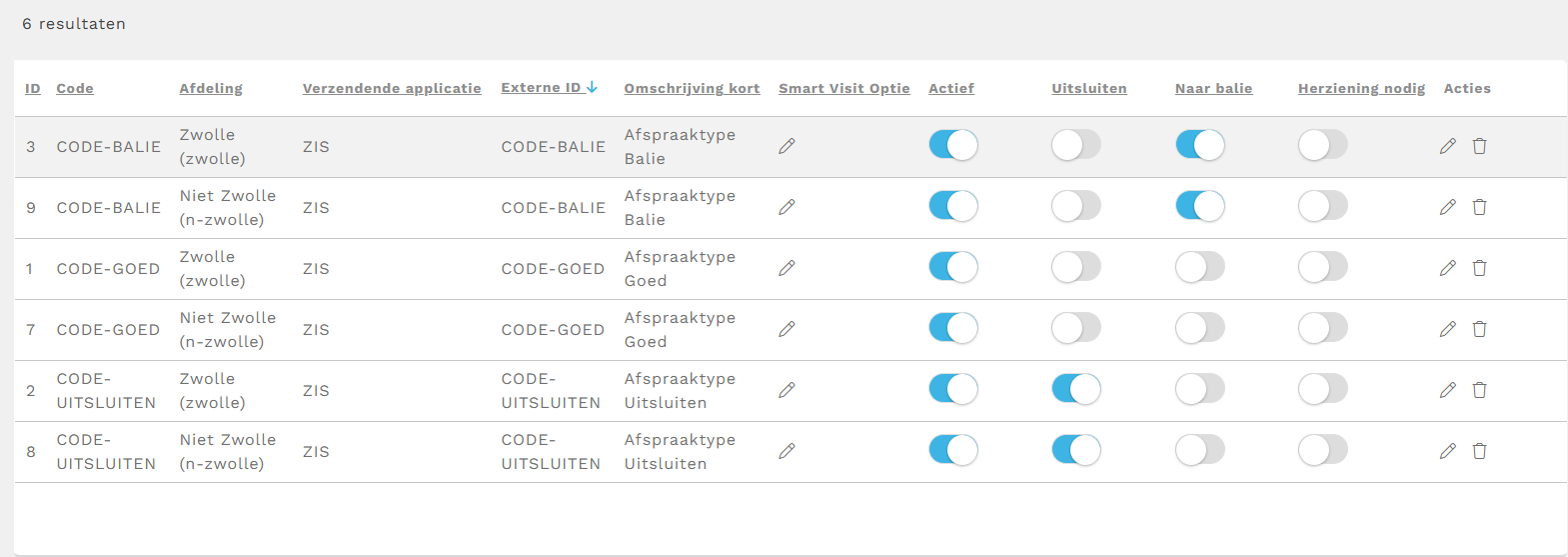
Task: Toggle sort direction arrow on Externe ID
Action: 592,87
